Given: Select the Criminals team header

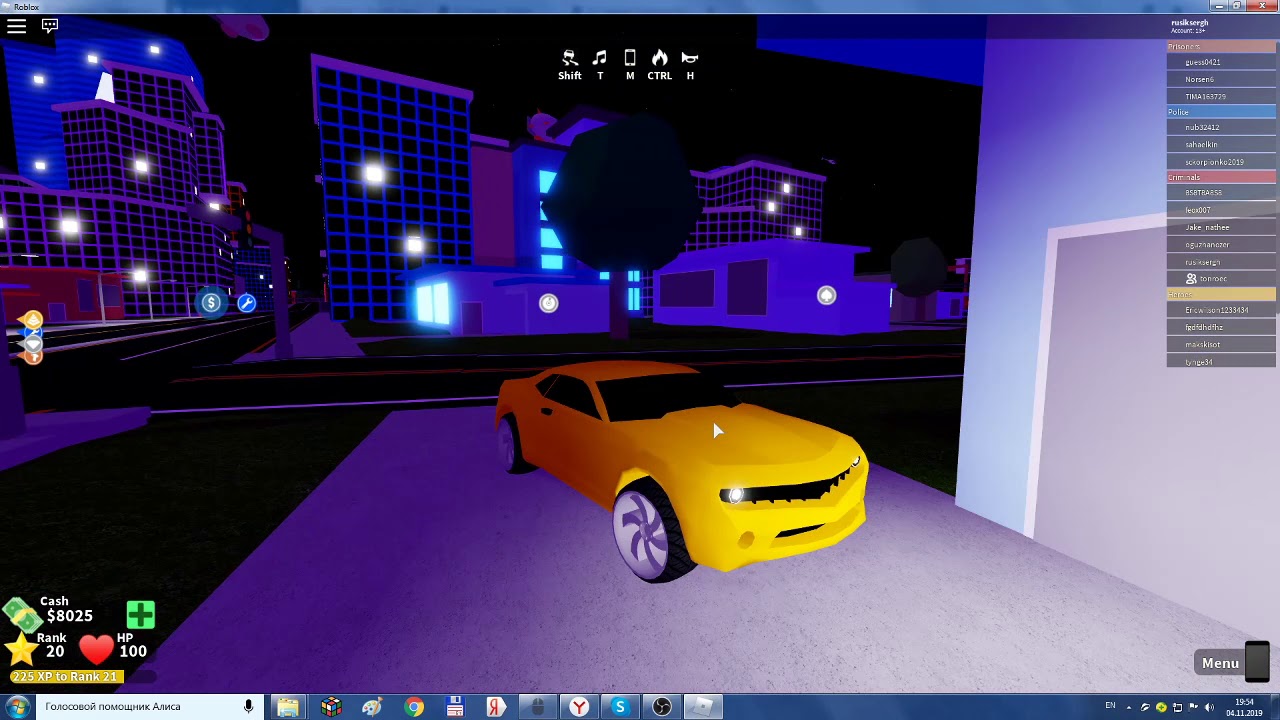Looking at the screenshot, I should pos(1221,177).
